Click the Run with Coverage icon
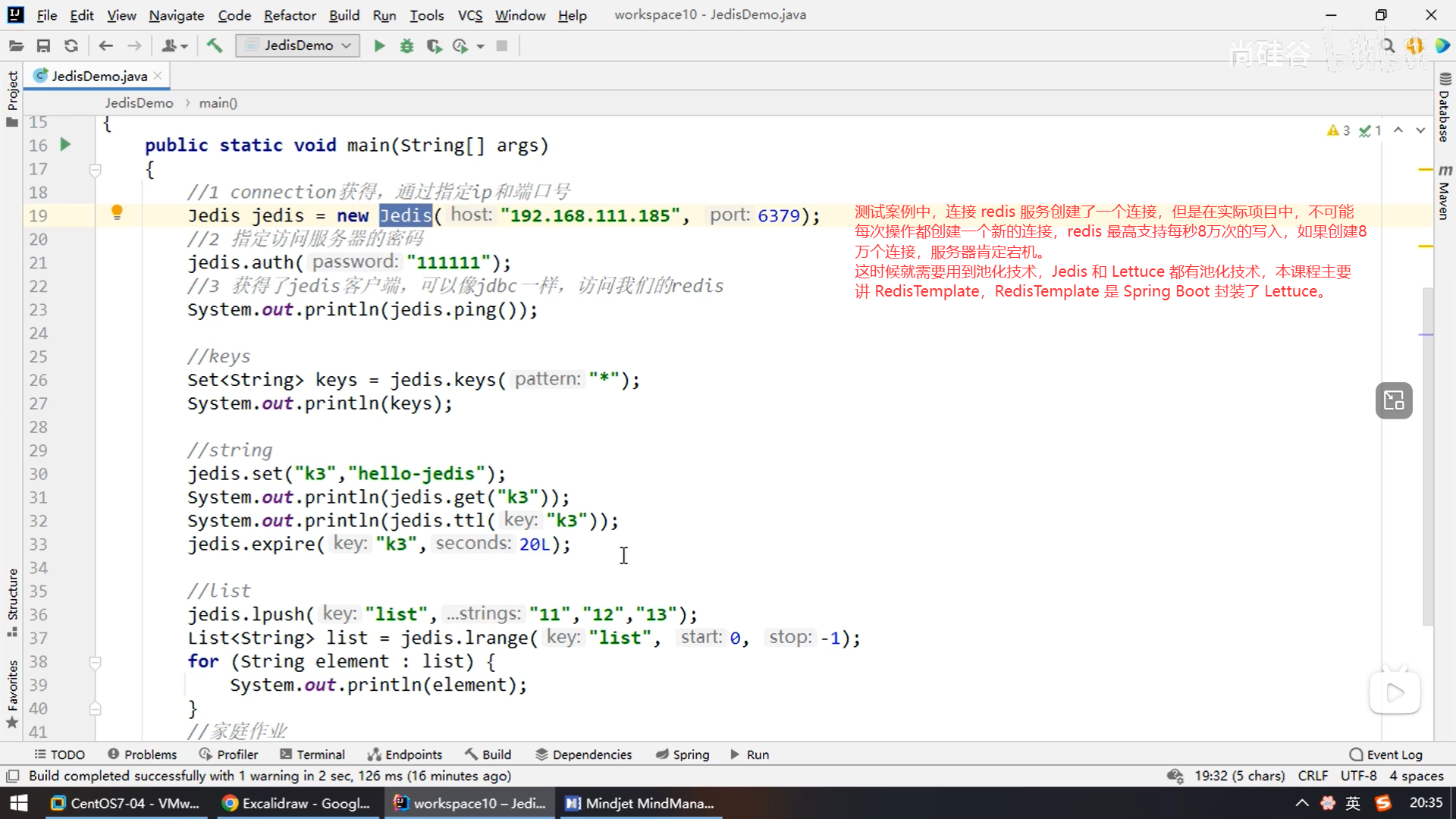 (x=434, y=46)
